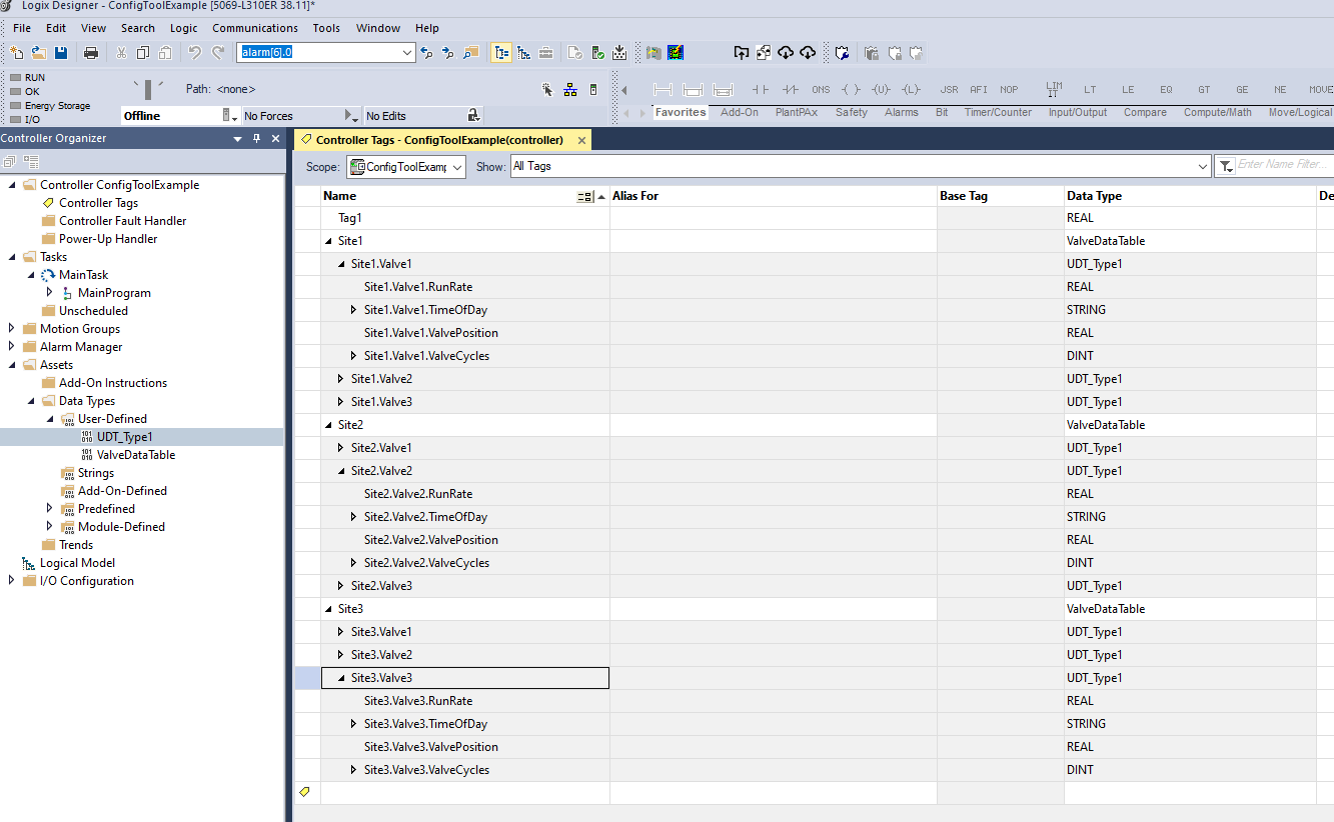Print using the printer toolbar icon

91,53
